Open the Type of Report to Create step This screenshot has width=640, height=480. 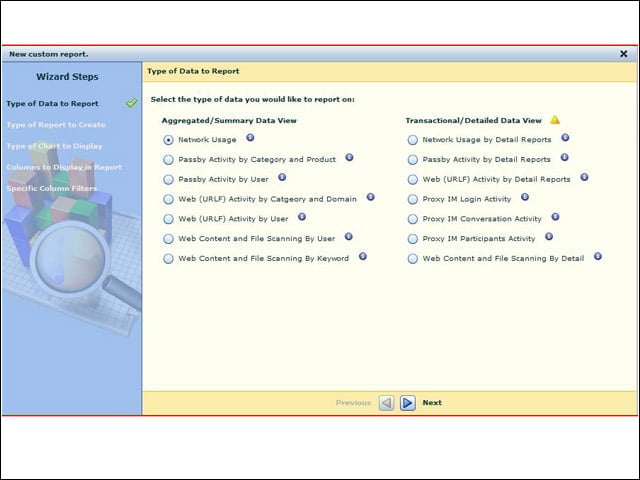[56, 125]
